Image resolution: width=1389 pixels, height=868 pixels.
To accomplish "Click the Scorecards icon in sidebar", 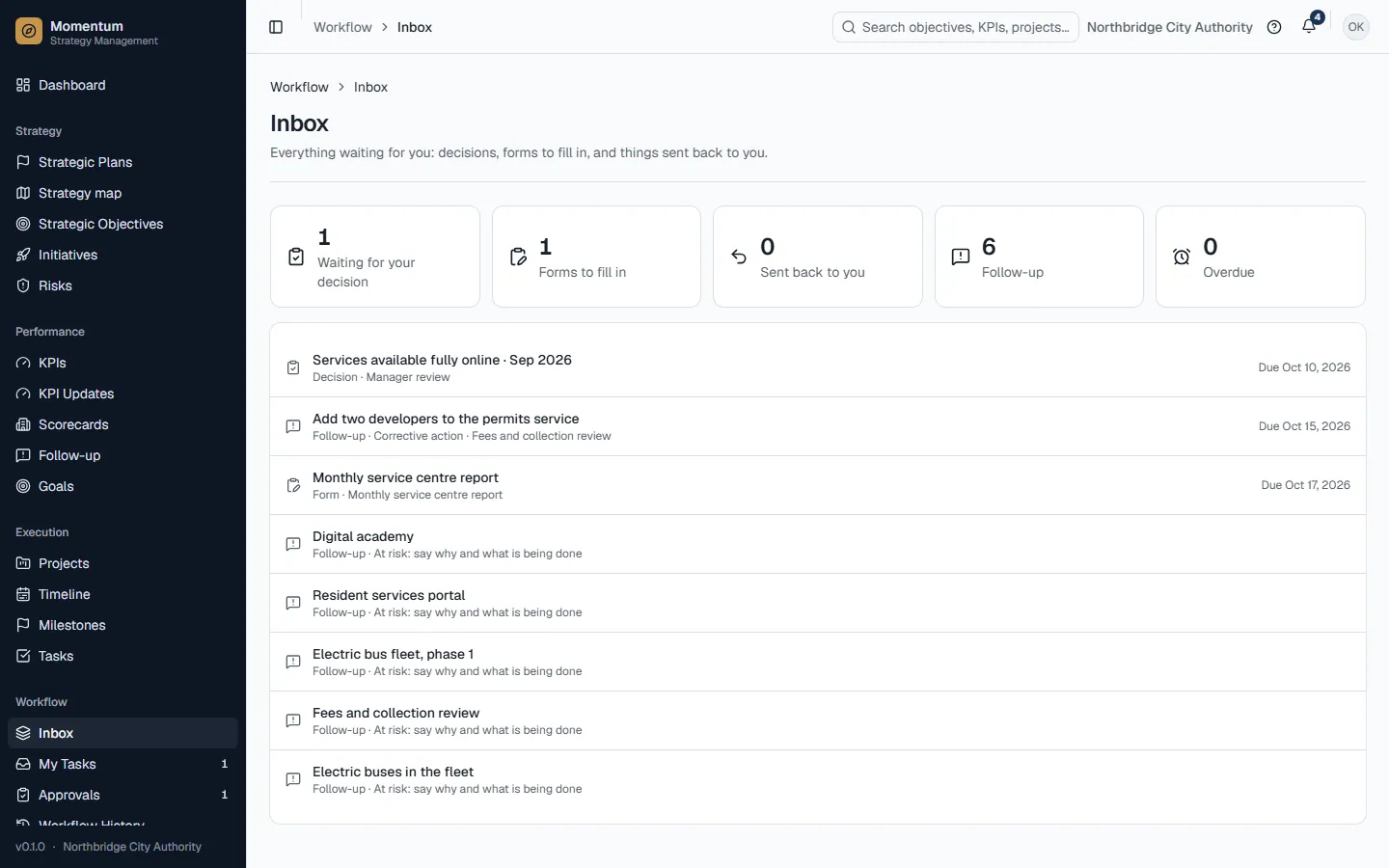I will click(23, 424).
